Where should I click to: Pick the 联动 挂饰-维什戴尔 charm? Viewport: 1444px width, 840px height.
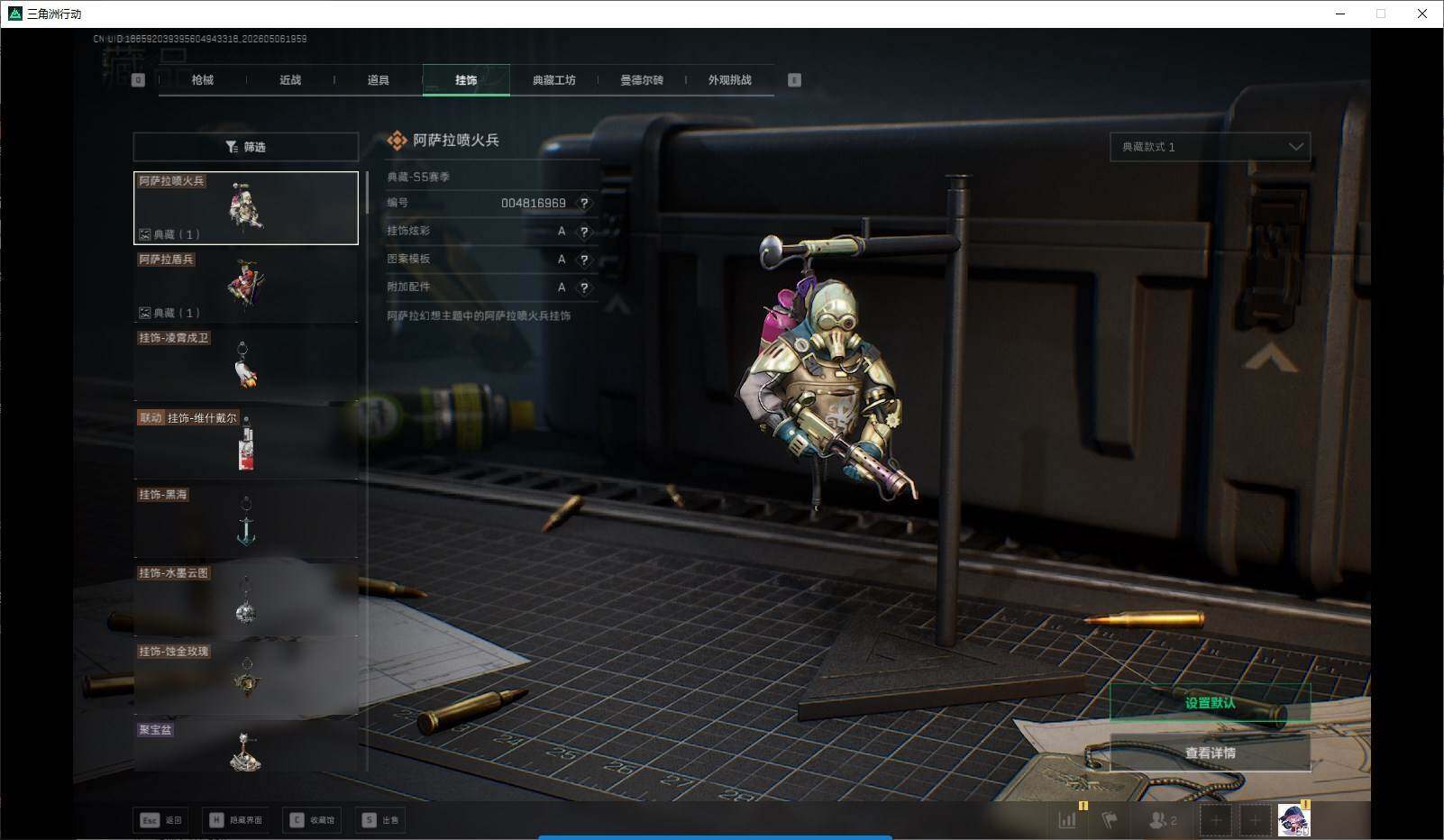pos(246,443)
